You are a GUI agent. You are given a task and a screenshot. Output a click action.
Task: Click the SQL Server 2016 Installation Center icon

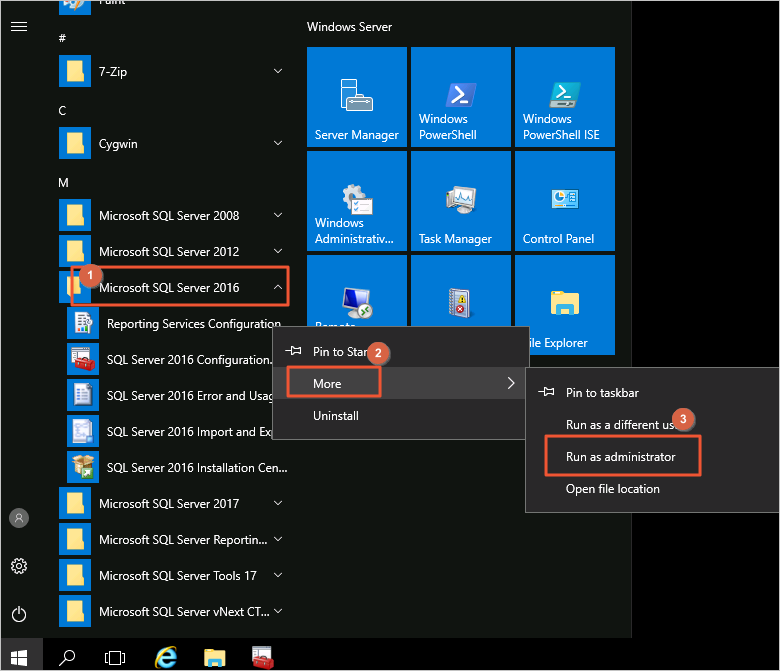point(83,467)
